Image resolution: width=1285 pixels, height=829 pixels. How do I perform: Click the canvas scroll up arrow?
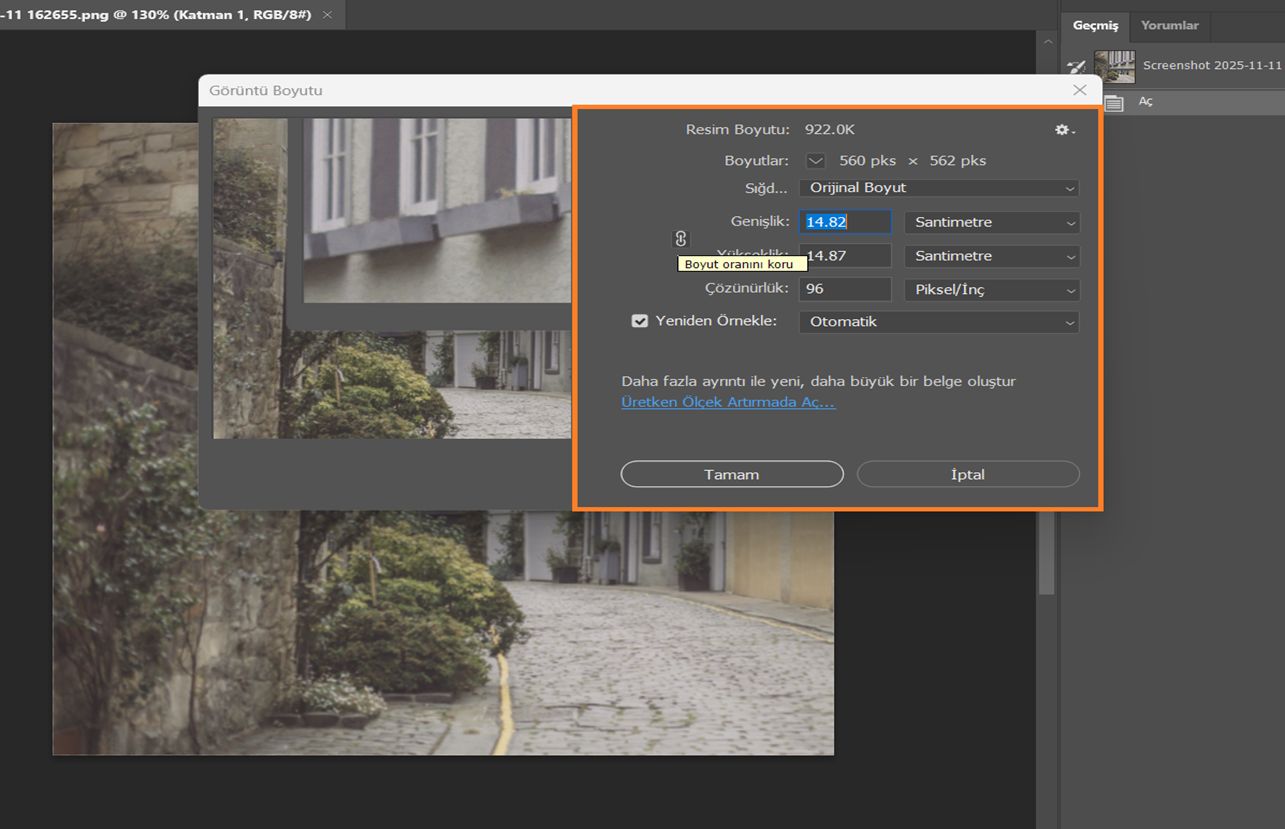tap(1047, 42)
